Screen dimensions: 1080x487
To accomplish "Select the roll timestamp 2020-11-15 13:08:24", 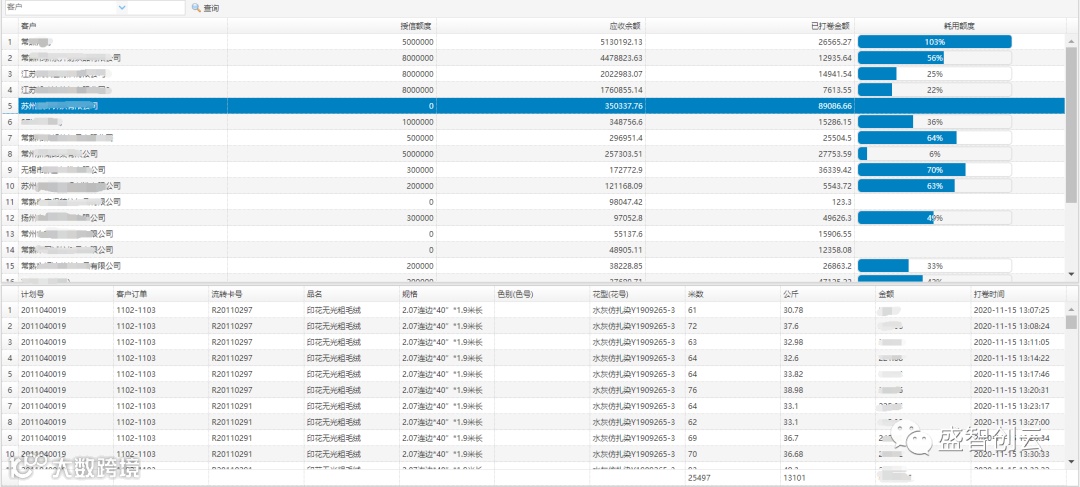I will 1011,326.
